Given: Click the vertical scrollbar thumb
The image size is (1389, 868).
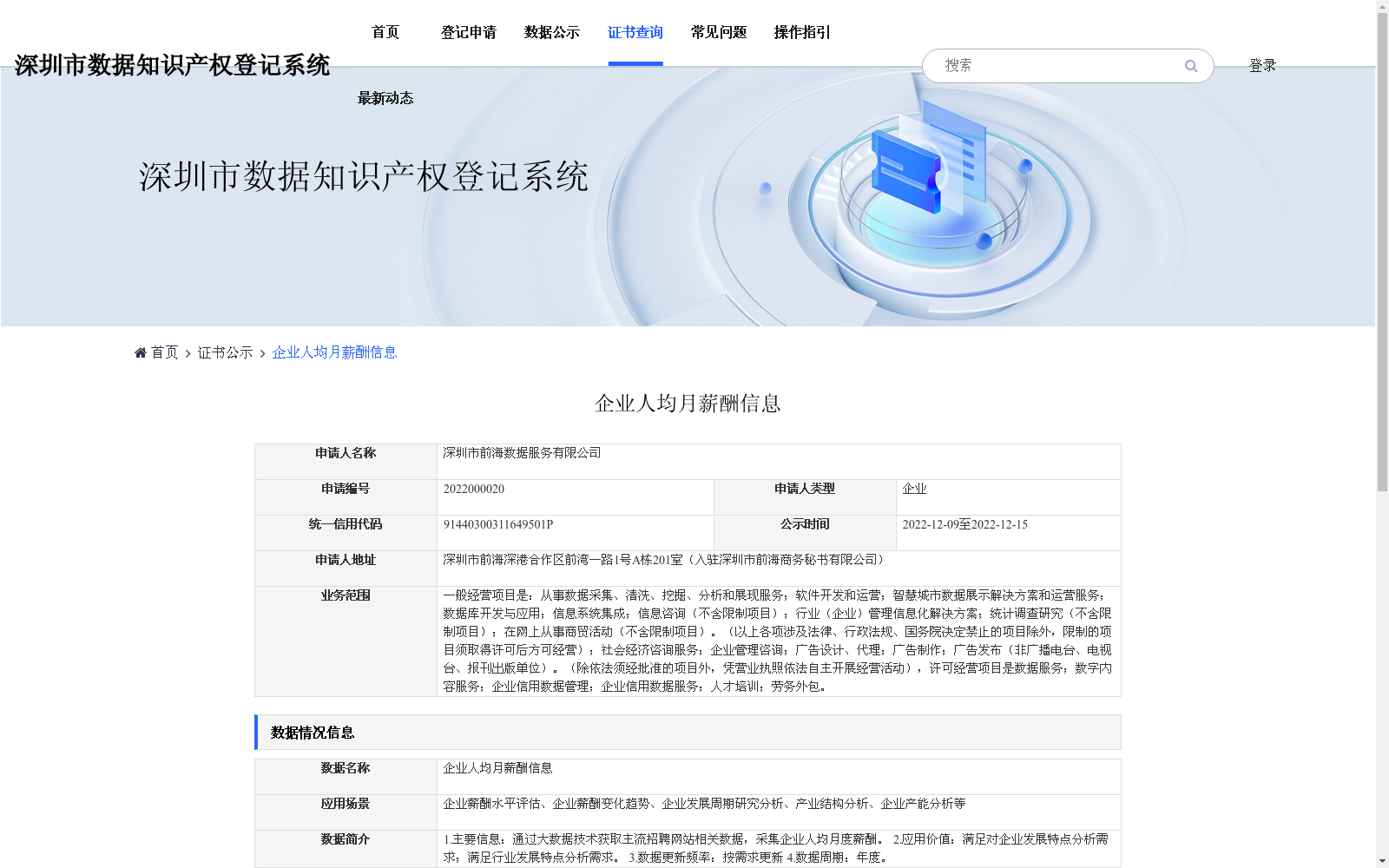Looking at the screenshot, I should point(1382,252).
